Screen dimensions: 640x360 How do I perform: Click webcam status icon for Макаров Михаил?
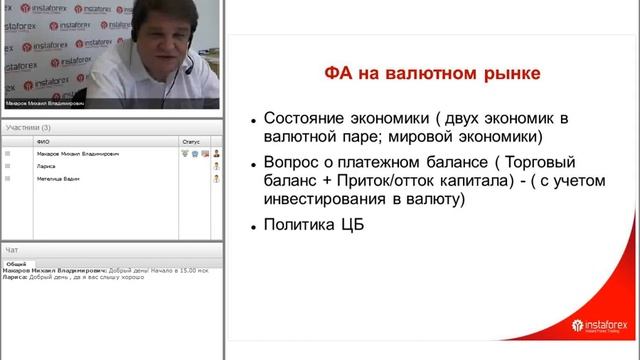(195, 153)
